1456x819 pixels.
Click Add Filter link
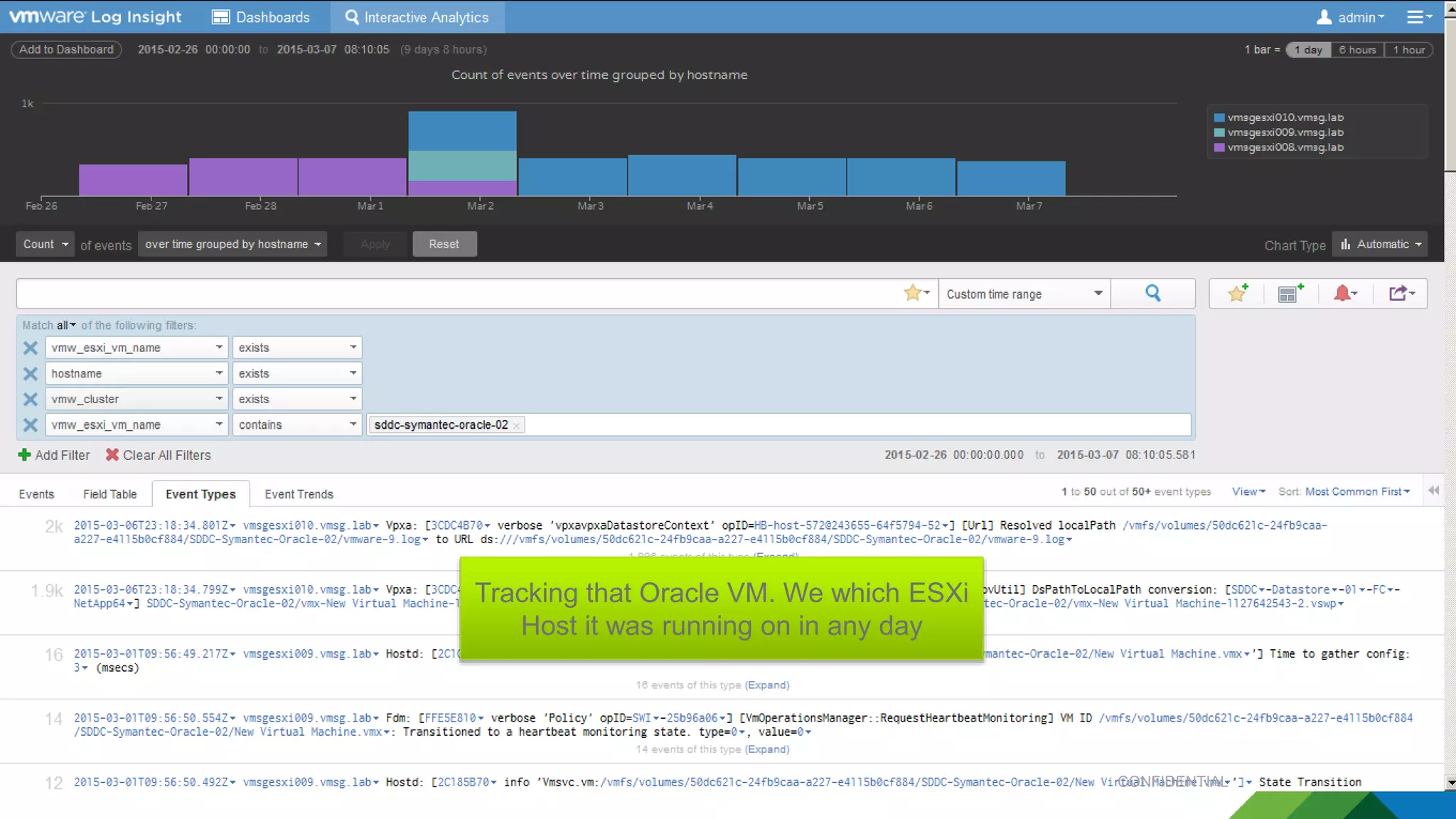click(54, 455)
